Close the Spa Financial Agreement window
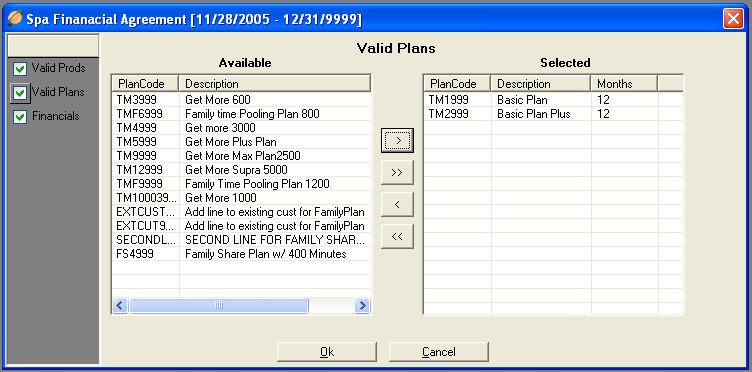 tap(733, 19)
